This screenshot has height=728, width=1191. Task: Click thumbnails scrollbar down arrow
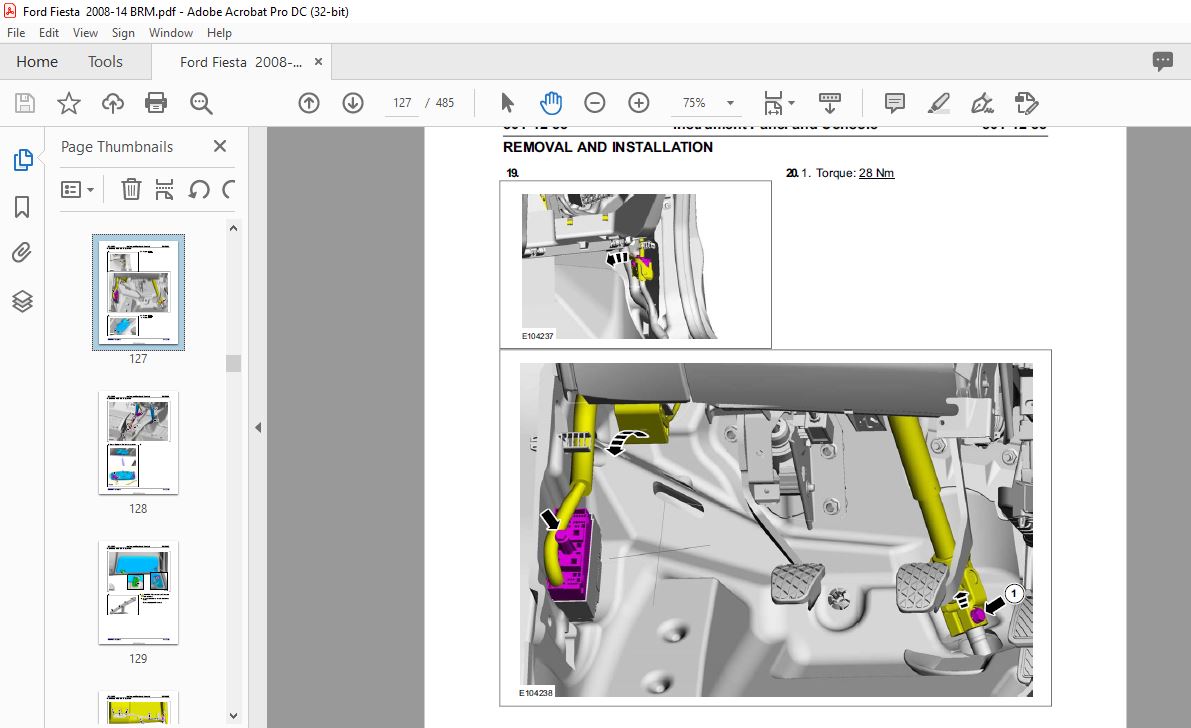(x=233, y=716)
